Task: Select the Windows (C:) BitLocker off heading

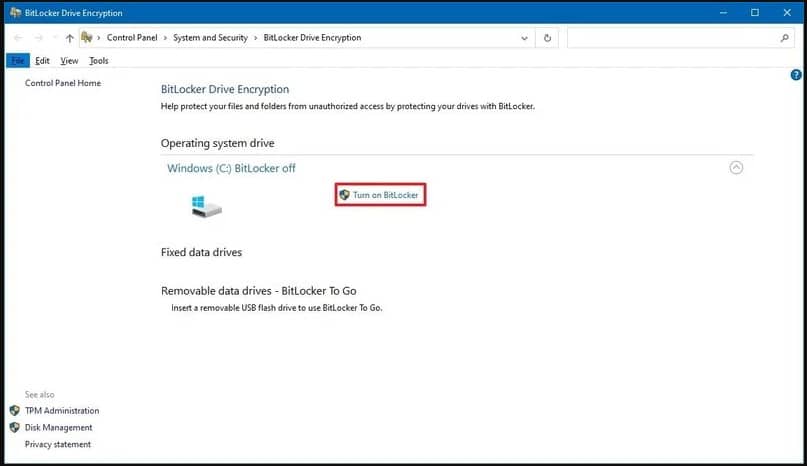Action: 231,168
